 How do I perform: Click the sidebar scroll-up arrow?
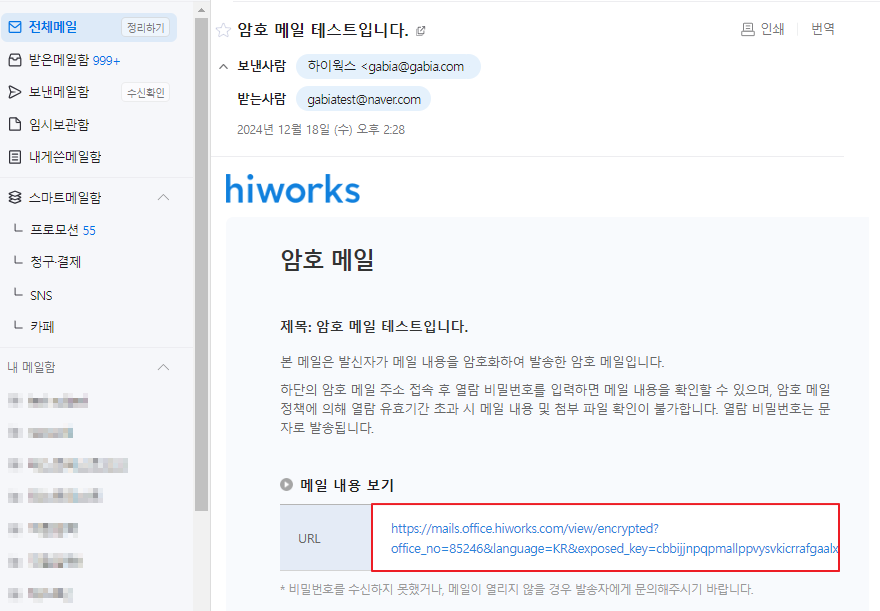tap(201, 10)
